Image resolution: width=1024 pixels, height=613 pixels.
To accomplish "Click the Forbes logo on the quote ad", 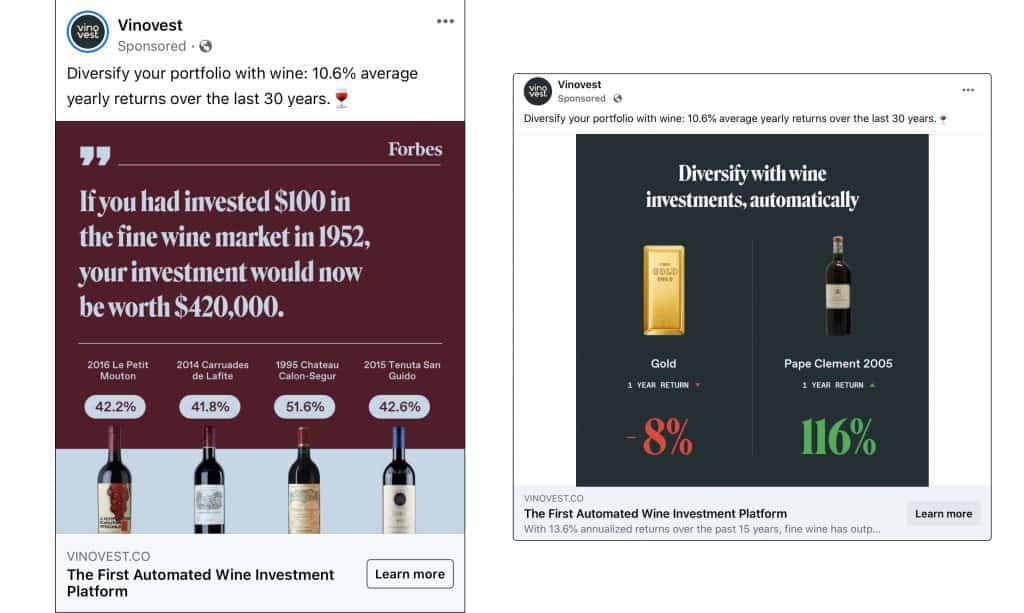I will 415,149.
